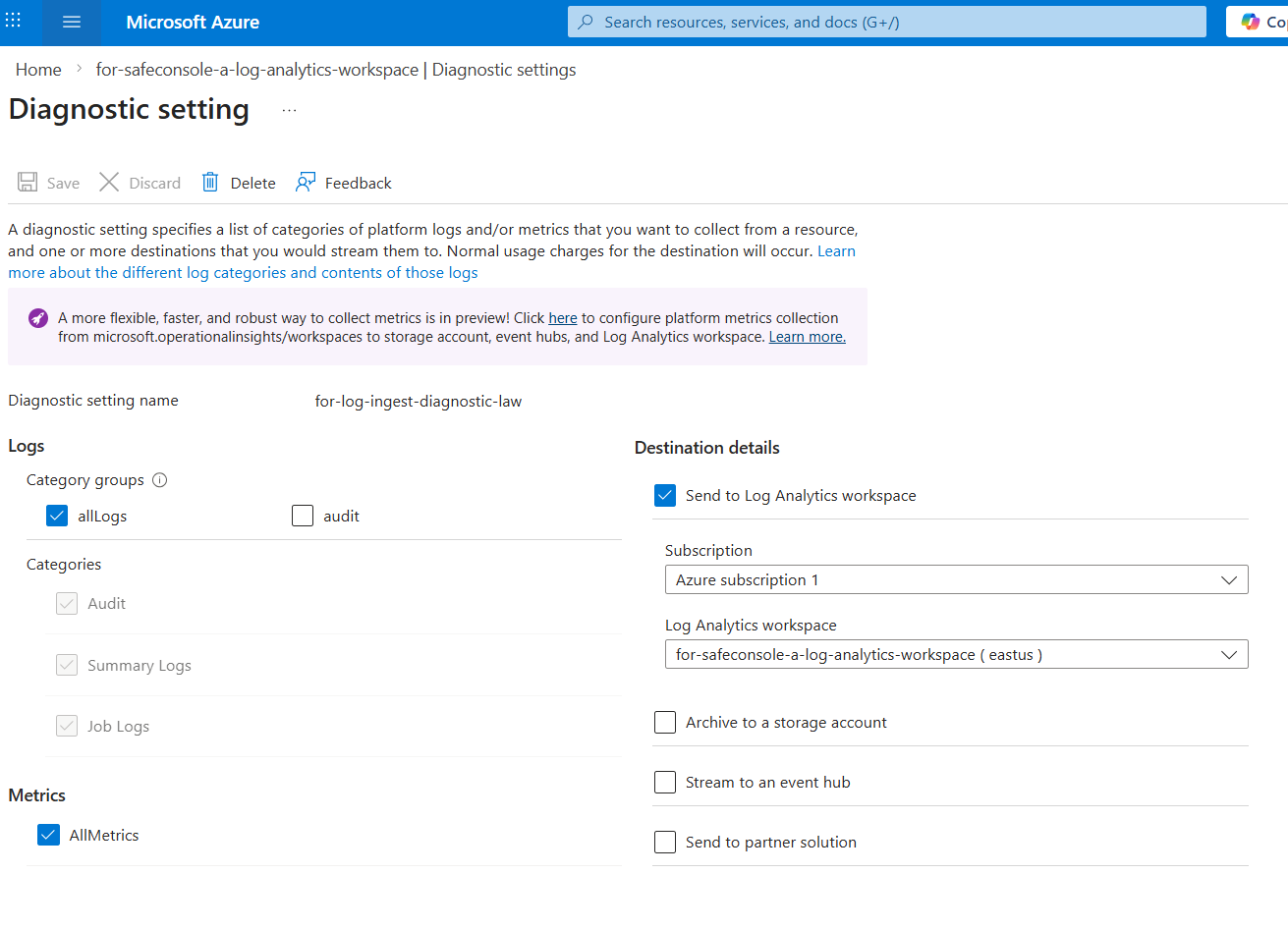The image size is (1288, 929).
Task: Enable Send to partner solution
Action: (x=665, y=842)
